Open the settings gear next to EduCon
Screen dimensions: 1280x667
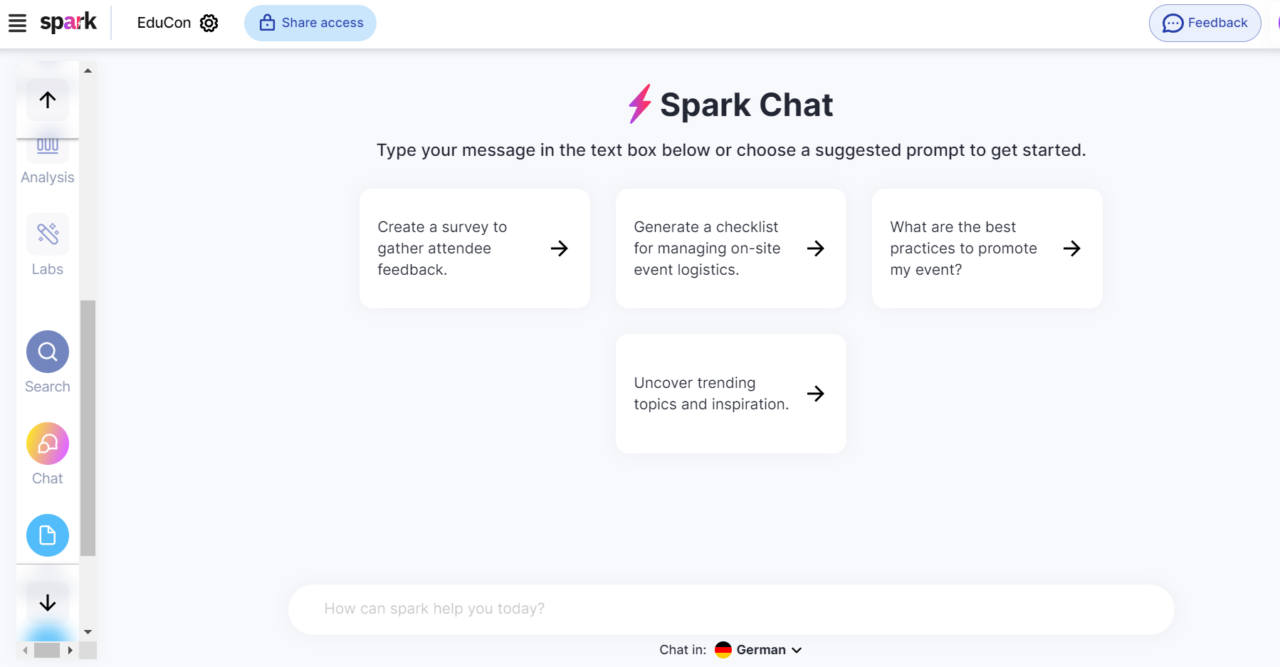208,22
